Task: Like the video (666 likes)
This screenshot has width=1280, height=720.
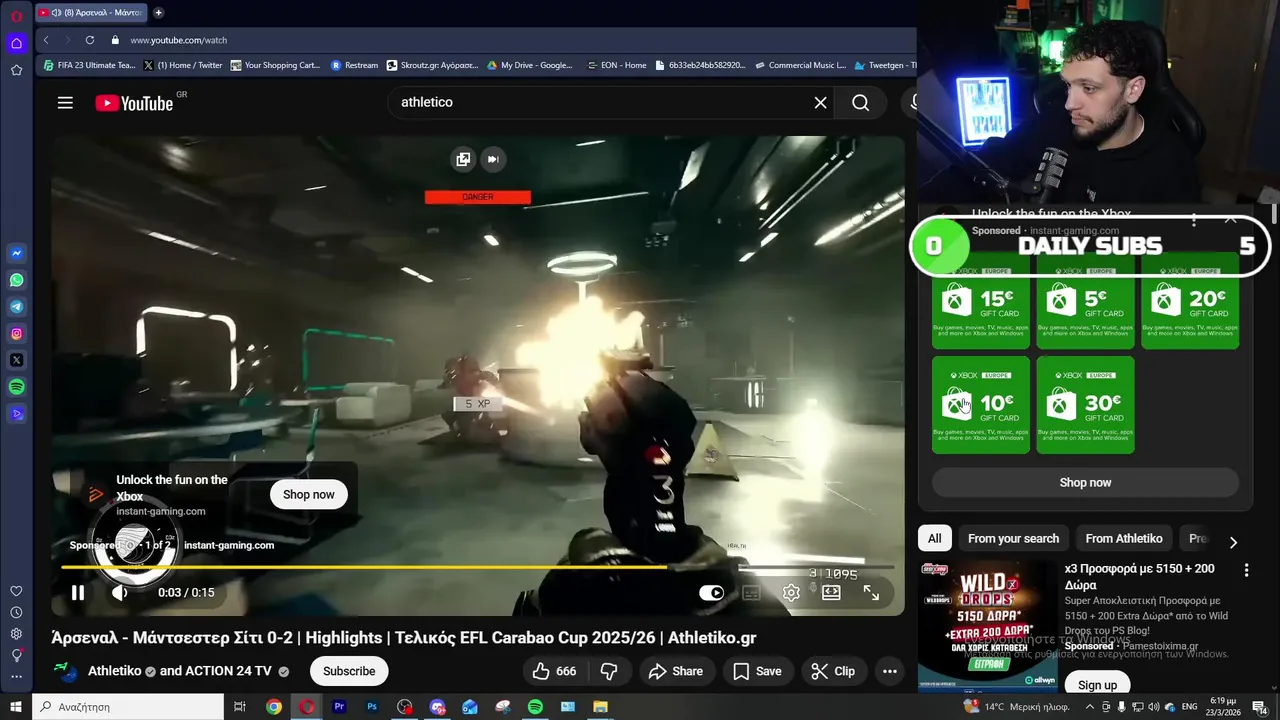Action: point(555,671)
